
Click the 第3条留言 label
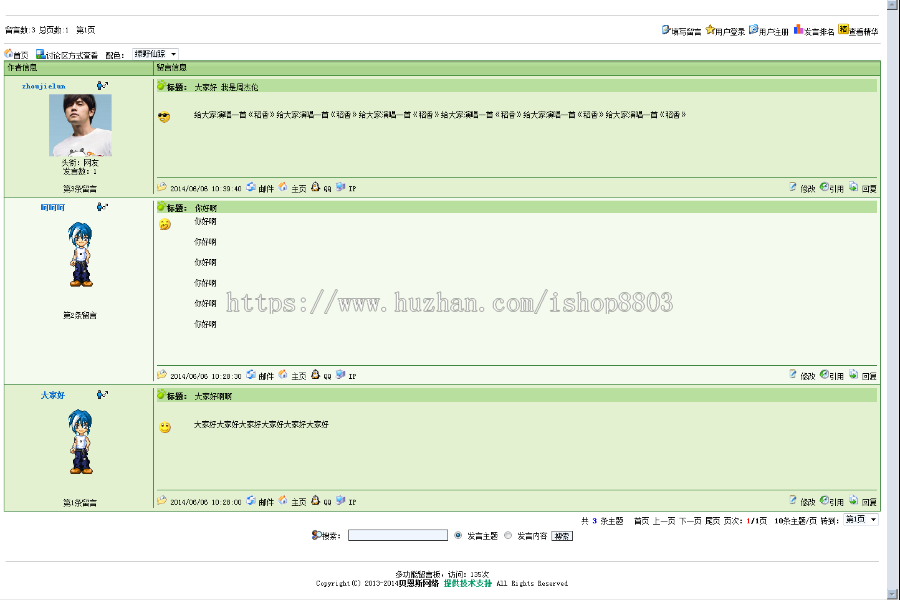coord(80,188)
